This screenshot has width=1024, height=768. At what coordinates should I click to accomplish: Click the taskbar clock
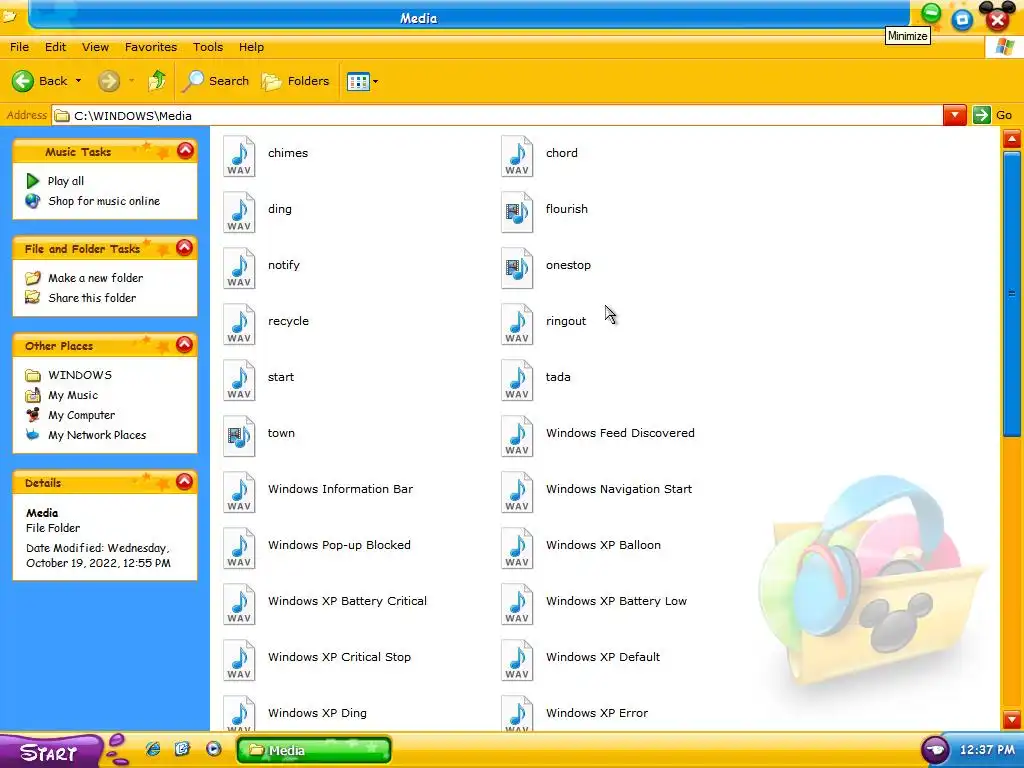(x=987, y=750)
